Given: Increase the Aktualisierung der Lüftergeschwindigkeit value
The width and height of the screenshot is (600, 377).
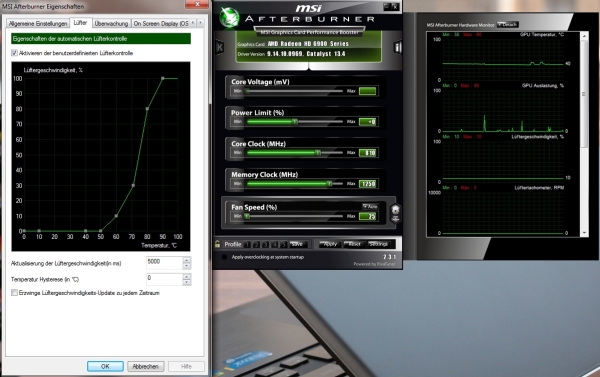Looking at the screenshot, I should point(187,260).
